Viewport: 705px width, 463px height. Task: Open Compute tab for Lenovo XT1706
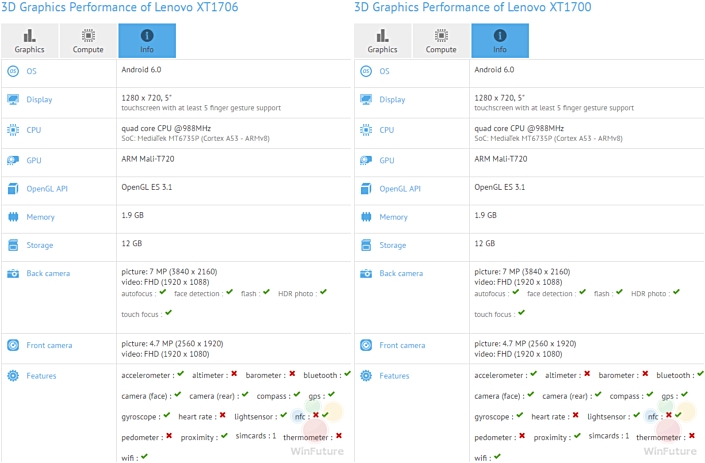(88, 41)
